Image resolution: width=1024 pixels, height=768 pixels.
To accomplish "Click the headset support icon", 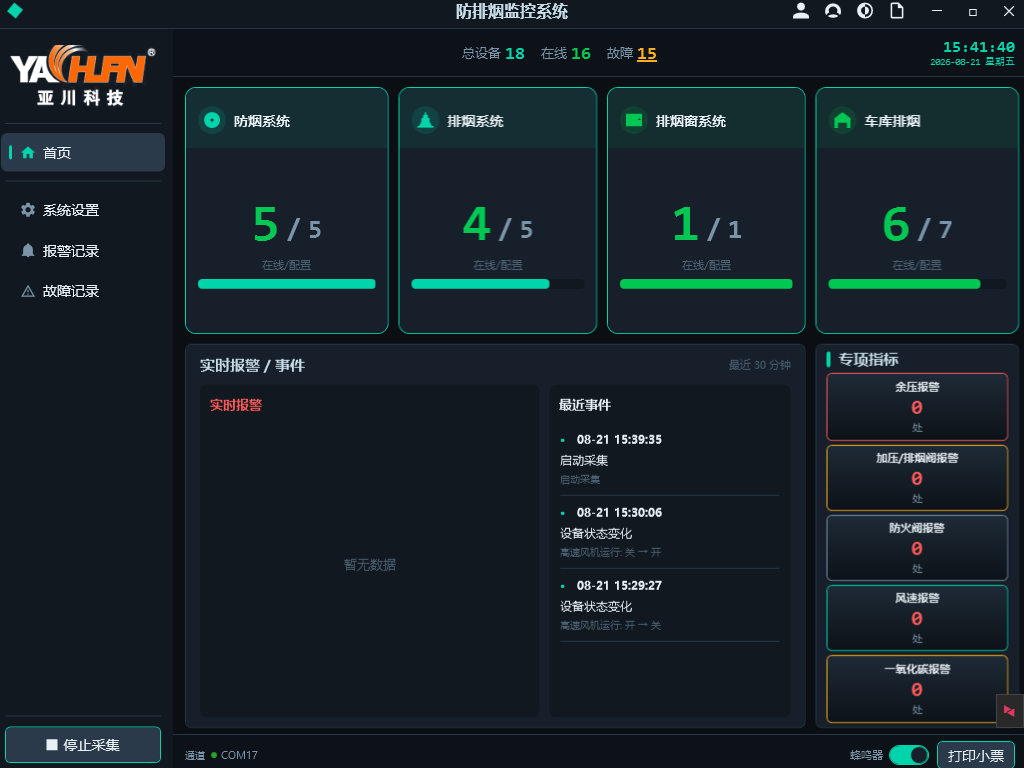I will click(833, 10).
